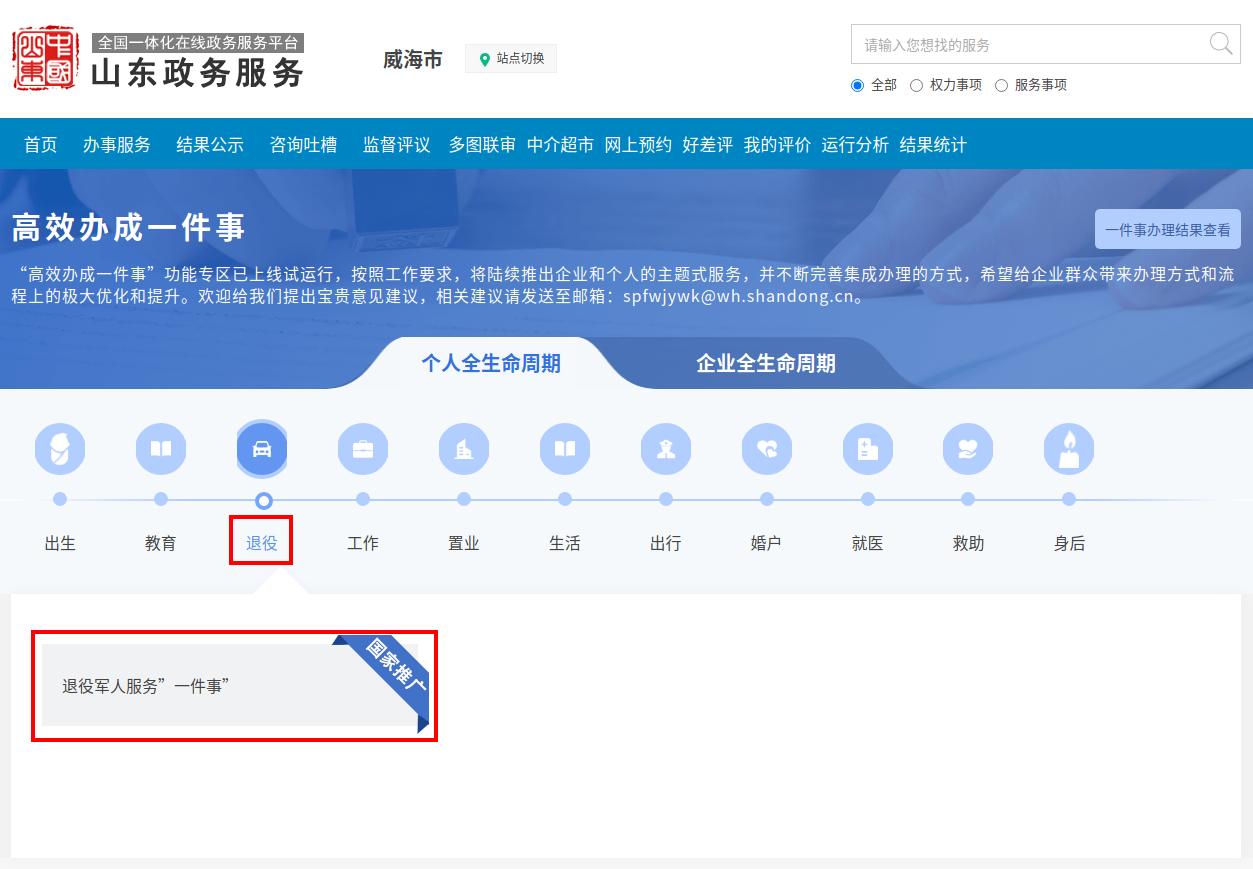Viewport: 1253px width, 869px height.
Task: Click the highlighted 退役 car icon
Action: 262,448
